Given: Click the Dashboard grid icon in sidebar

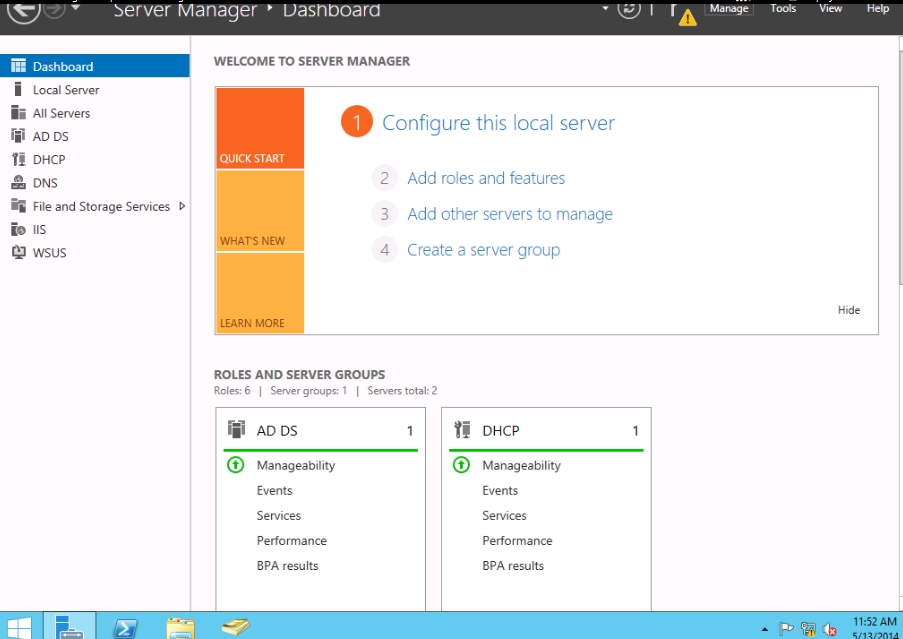Looking at the screenshot, I should tap(18, 66).
